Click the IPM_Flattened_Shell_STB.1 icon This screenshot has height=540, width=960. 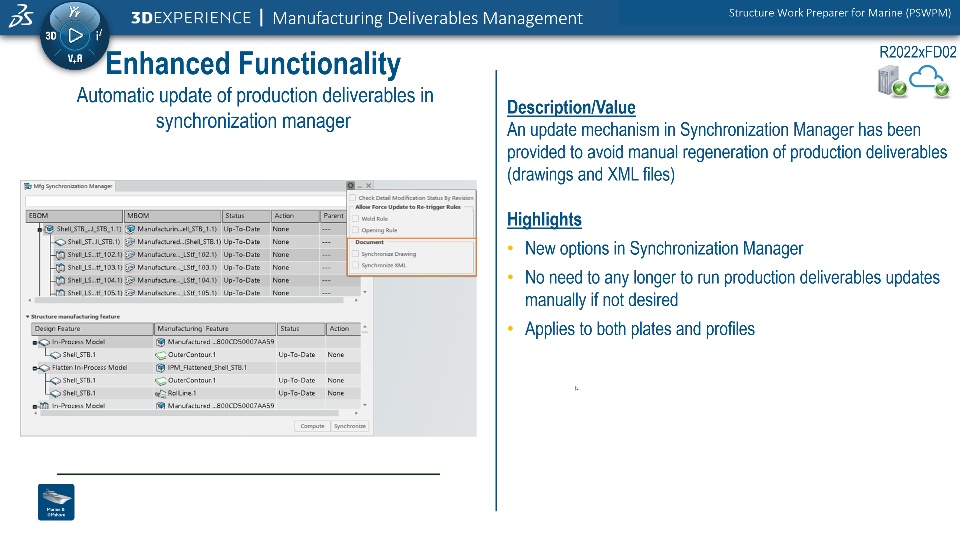[161, 368]
